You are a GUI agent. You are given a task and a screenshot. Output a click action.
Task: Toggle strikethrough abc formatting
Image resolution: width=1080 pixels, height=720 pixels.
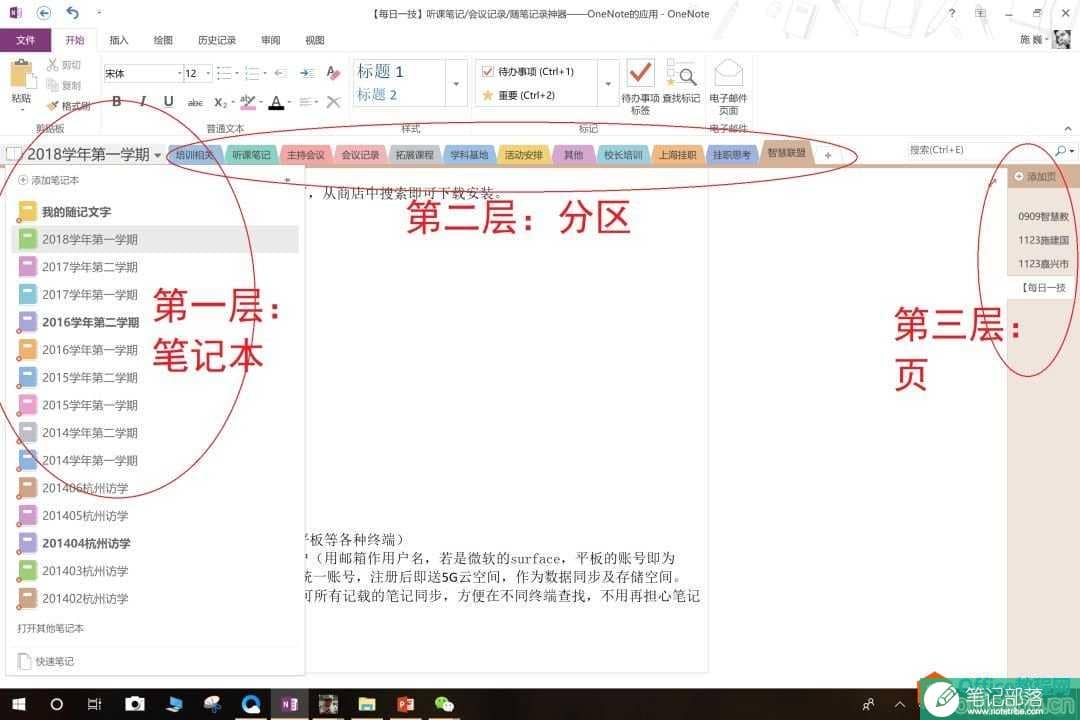(x=195, y=102)
